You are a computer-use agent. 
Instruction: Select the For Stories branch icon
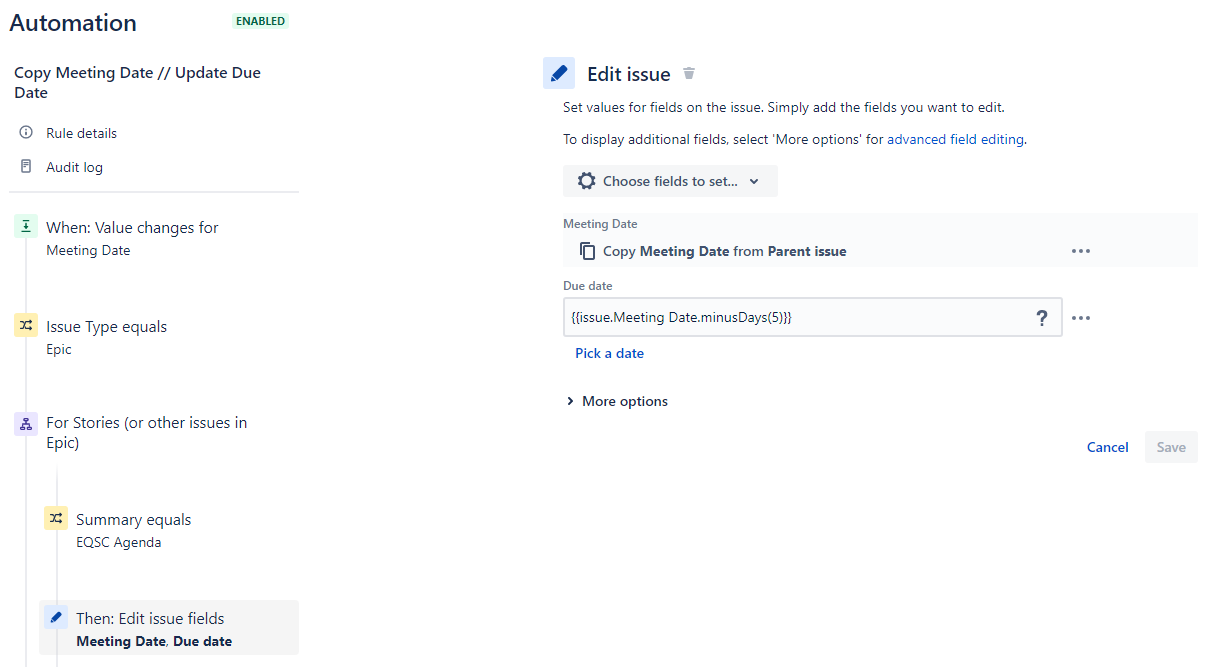[26, 423]
